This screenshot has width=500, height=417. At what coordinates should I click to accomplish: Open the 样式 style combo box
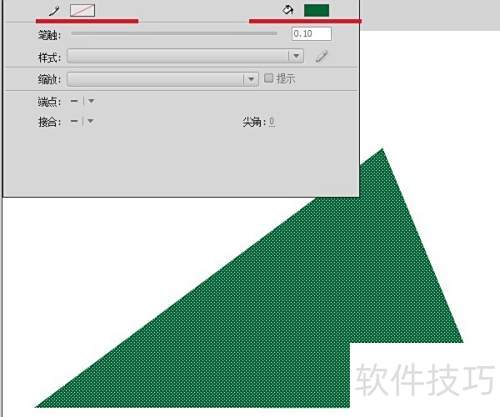(x=185, y=56)
